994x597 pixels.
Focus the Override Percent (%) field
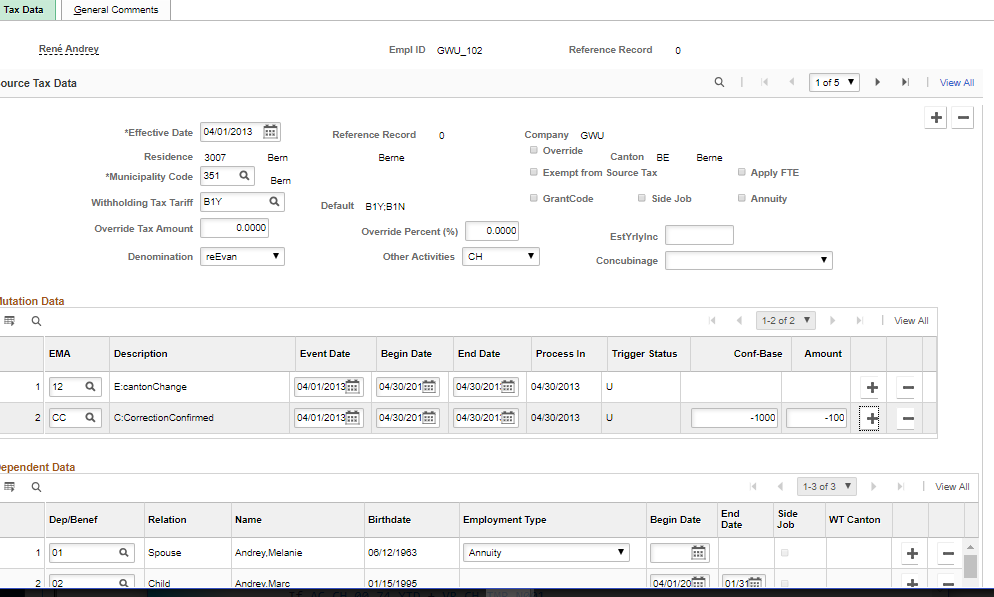(x=492, y=231)
